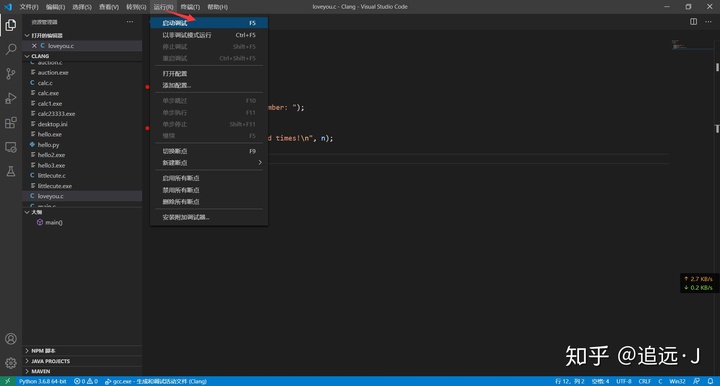Screen dimensions: 720x386
Task: Open the Run and Debug view icon
Action: pyautogui.click(x=11, y=98)
